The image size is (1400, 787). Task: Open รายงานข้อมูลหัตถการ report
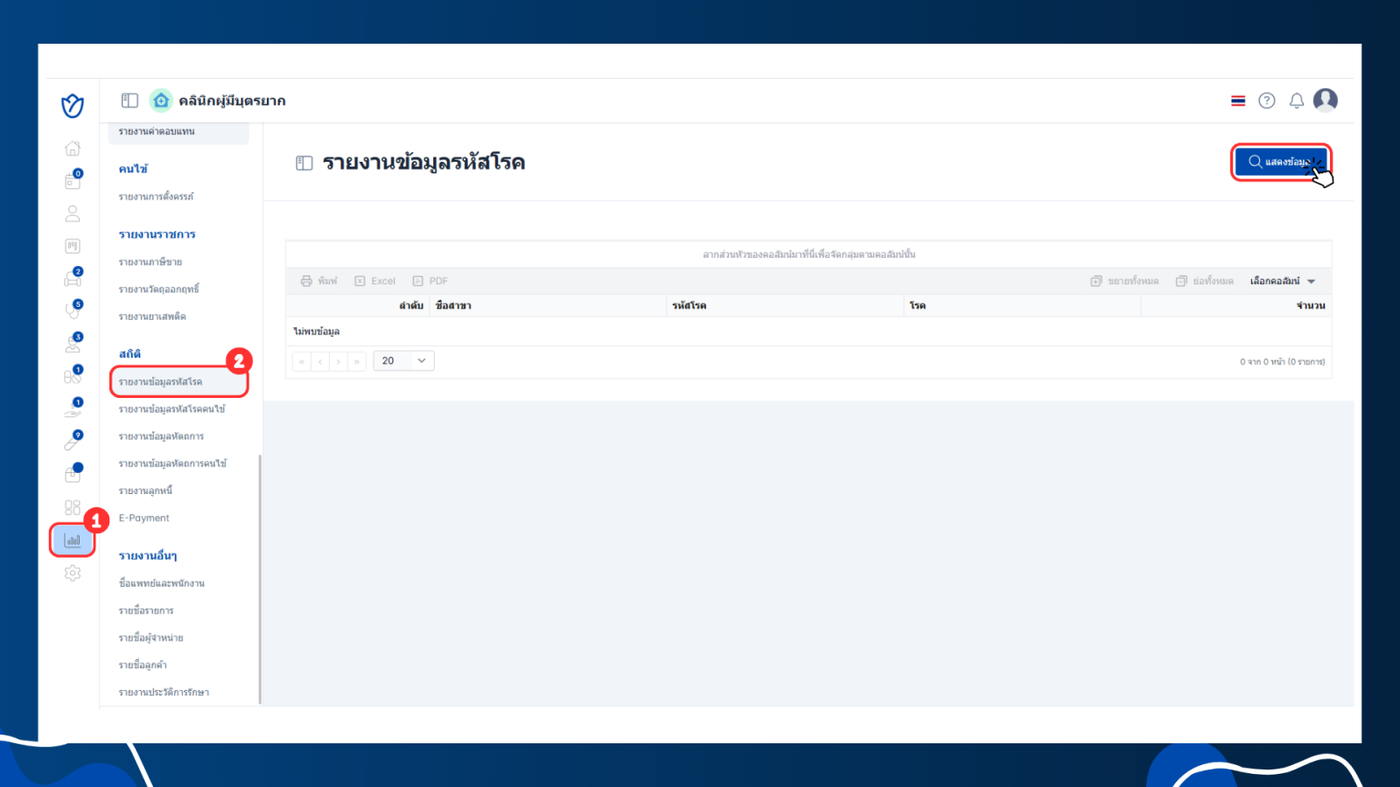click(161, 436)
